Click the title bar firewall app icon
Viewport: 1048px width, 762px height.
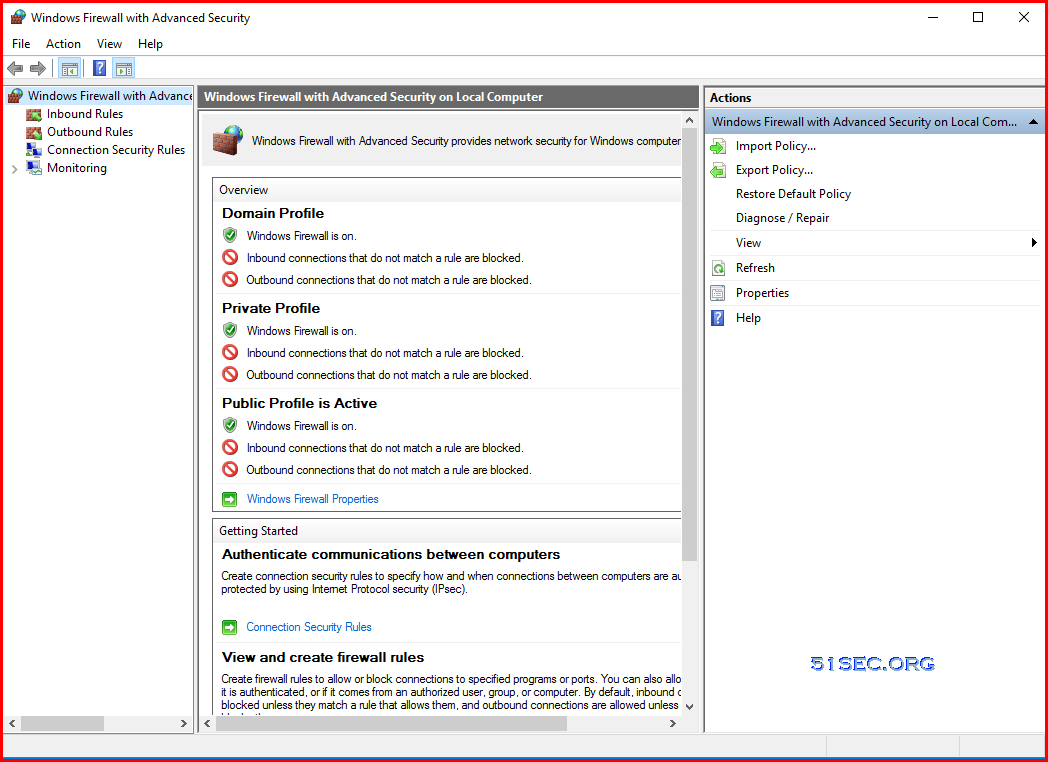pos(18,17)
